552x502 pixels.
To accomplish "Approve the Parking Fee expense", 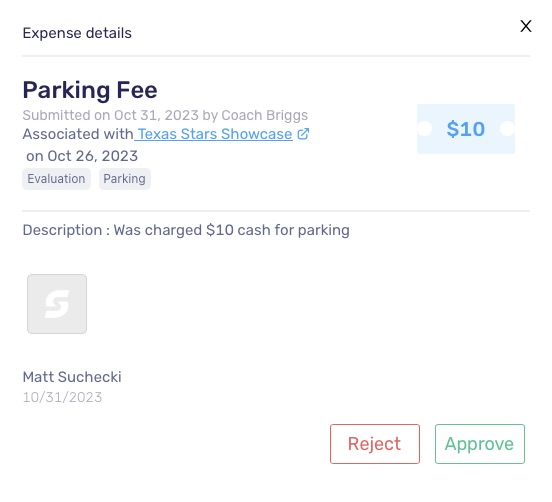I will (x=479, y=444).
